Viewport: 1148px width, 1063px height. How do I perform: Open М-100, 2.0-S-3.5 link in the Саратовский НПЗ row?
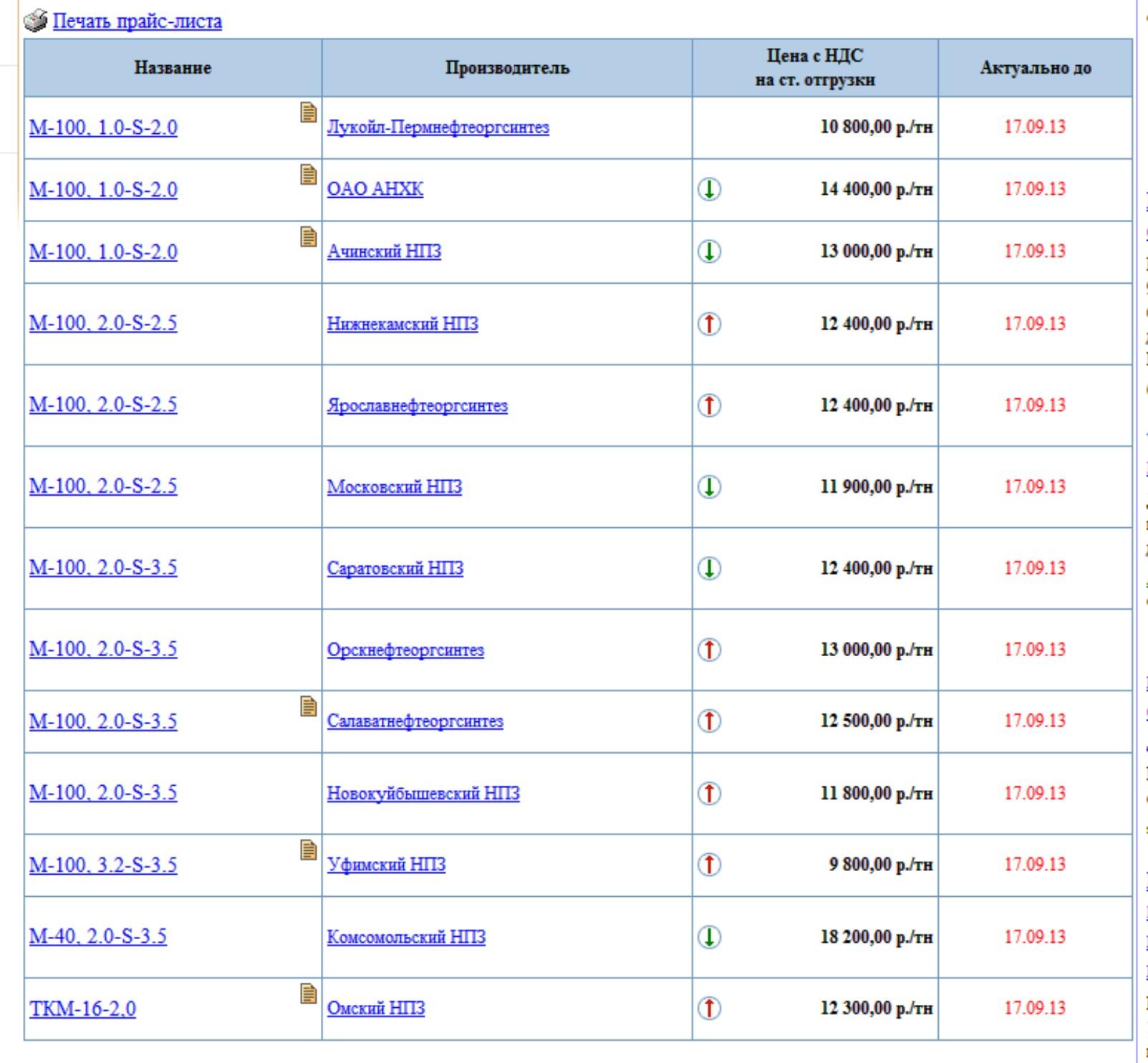point(103,569)
